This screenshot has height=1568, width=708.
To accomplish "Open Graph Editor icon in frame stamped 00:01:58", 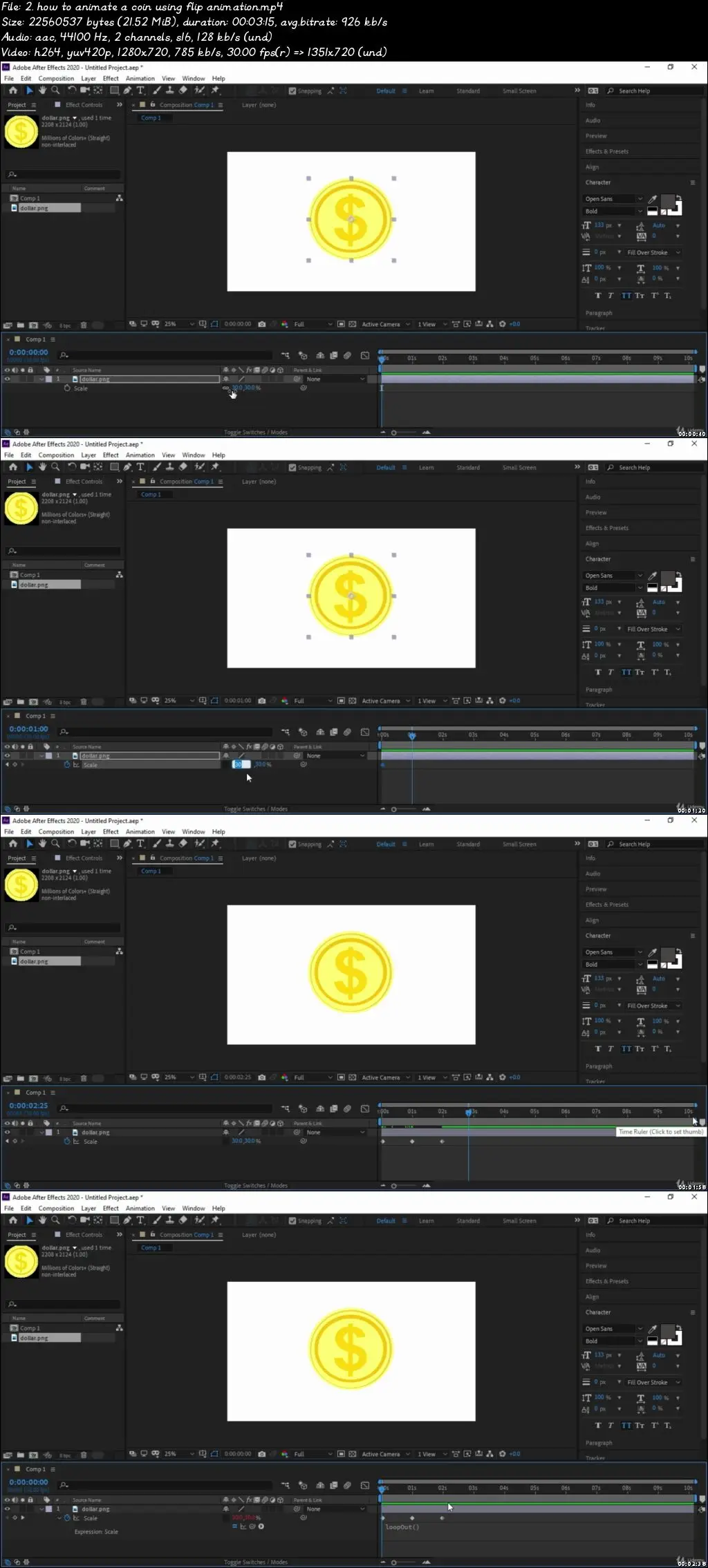I will (x=364, y=1108).
